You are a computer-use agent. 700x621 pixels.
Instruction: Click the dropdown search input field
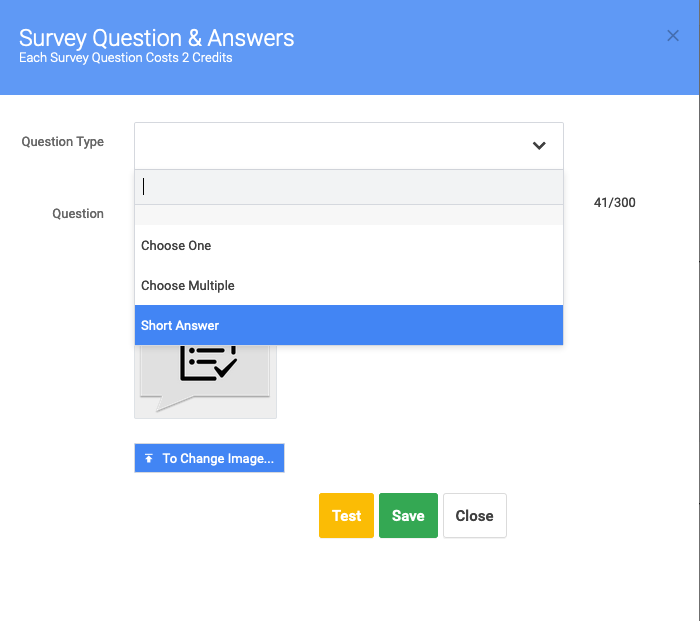click(x=349, y=187)
